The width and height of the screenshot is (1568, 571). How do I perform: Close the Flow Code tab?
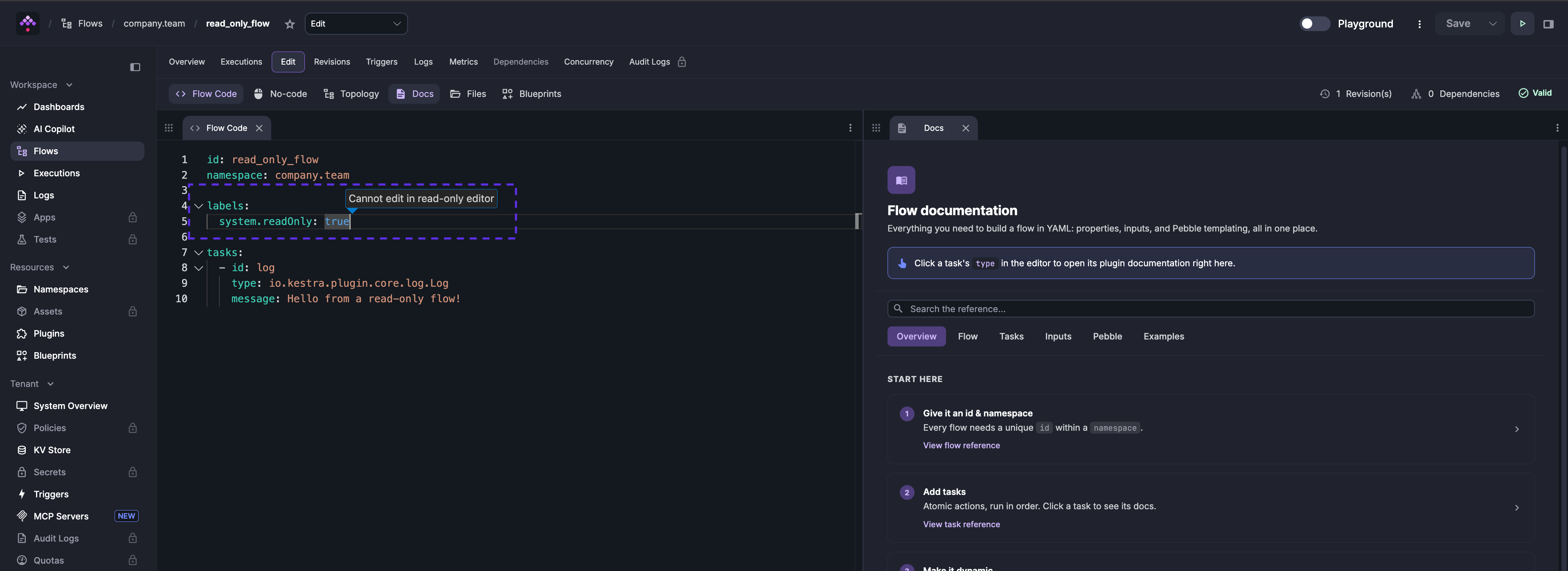(x=259, y=128)
